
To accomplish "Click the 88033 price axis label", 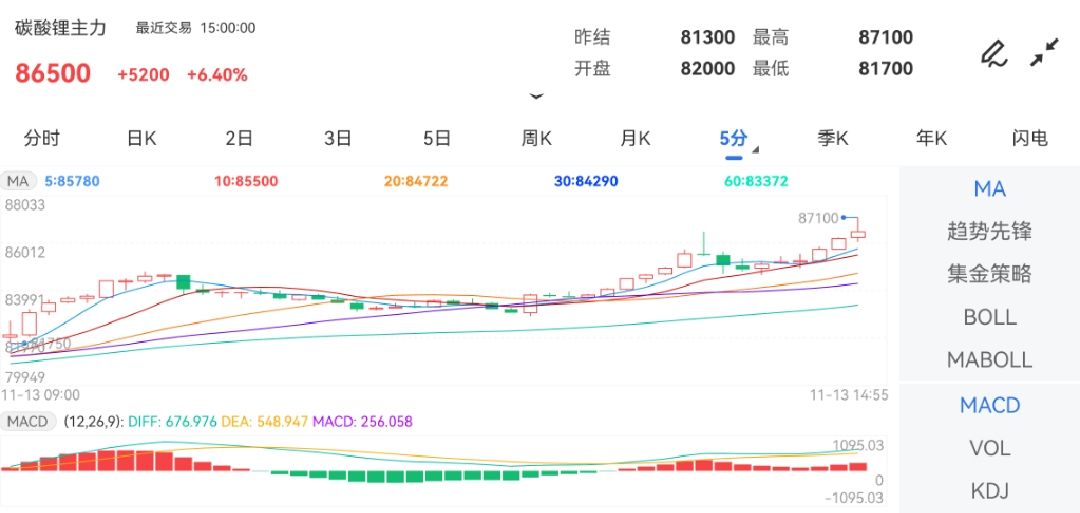I will click(25, 205).
